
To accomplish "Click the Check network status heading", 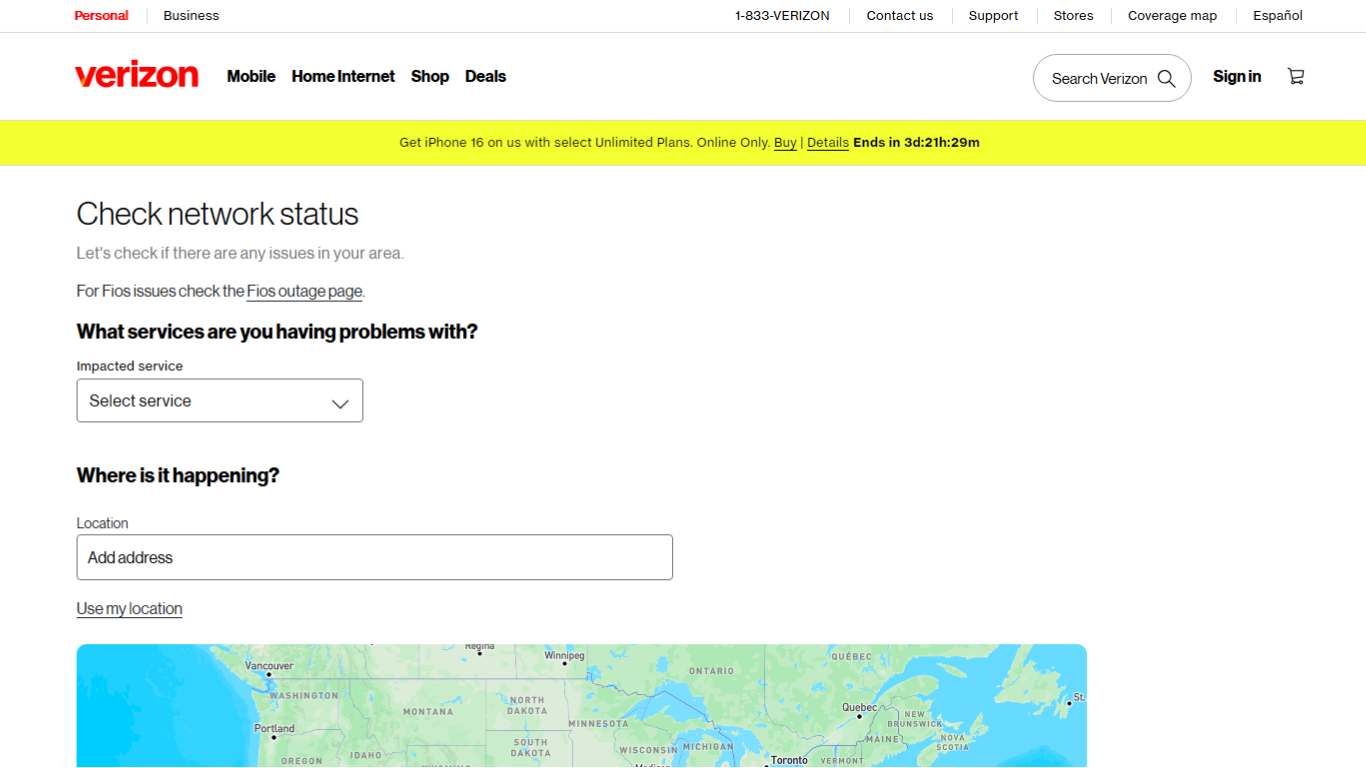I will click(217, 214).
